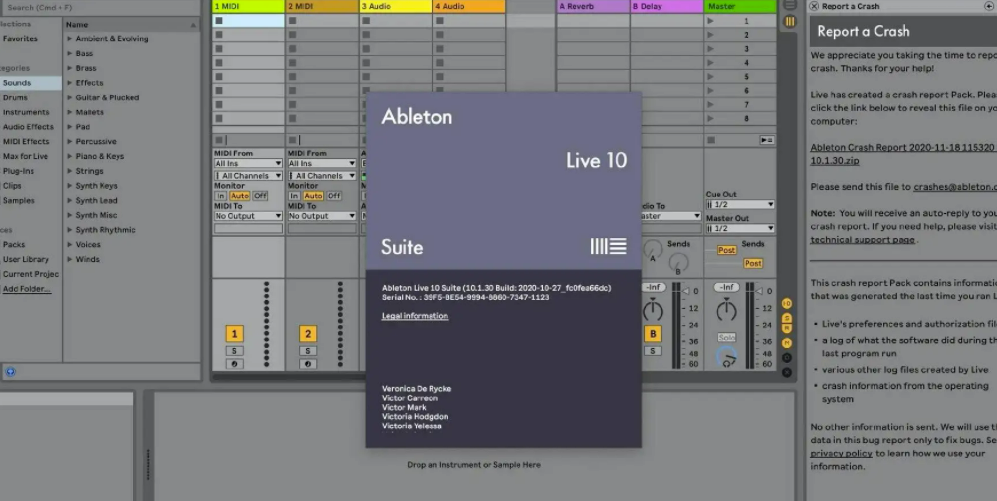Open the Legal information link
Screen dimensions: 997x501
tap(415, 316)
